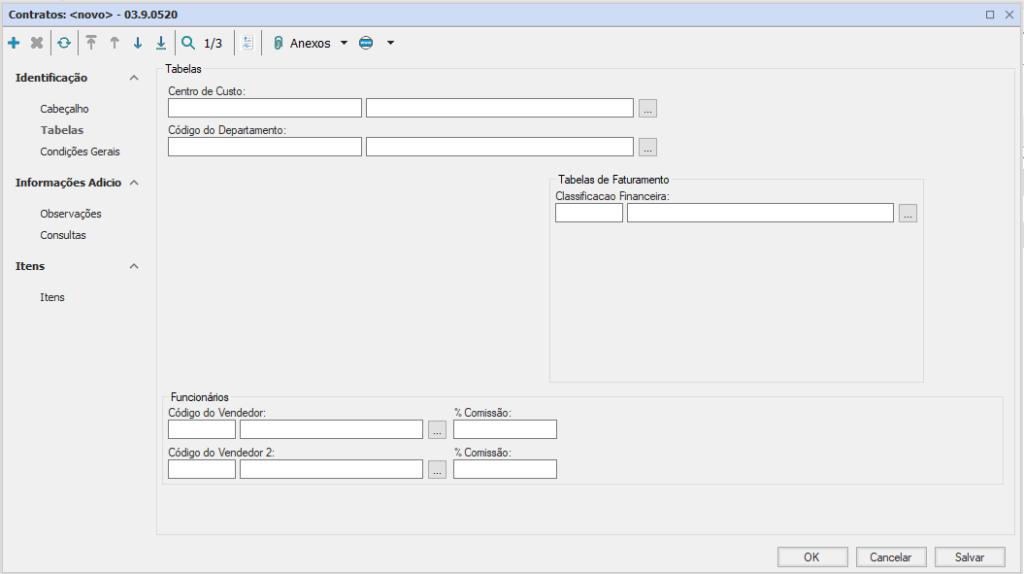Screen dimensions: 1024x574
Task: Click the plus icon to add new record
Action: [x=13, y=43]
